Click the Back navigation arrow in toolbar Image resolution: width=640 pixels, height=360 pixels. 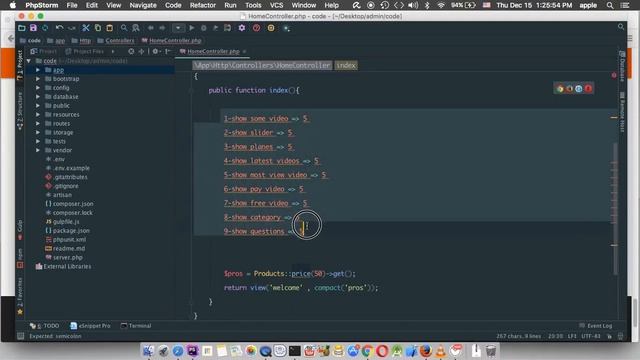pos(151,28)
